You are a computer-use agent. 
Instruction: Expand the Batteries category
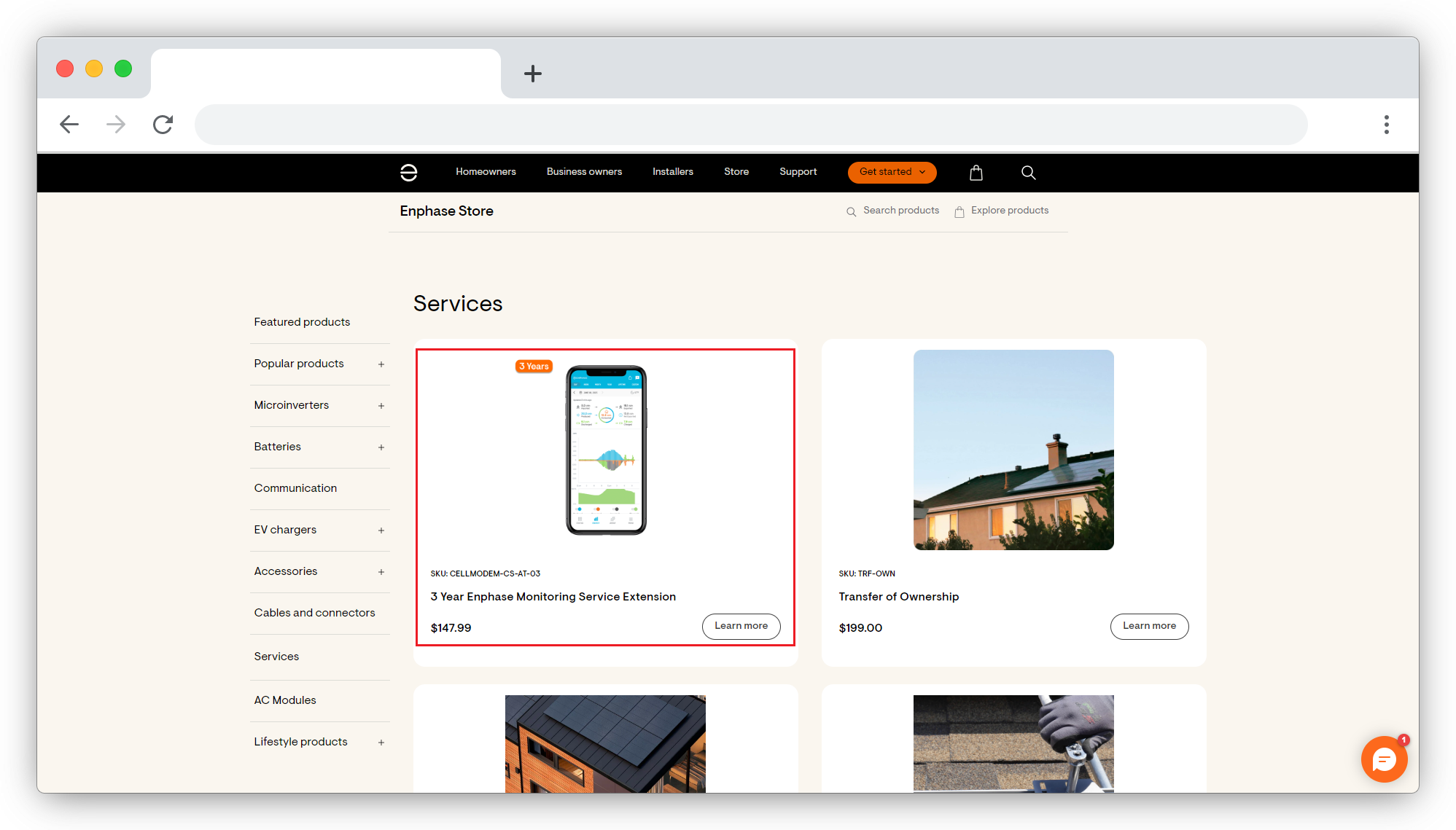381,447
